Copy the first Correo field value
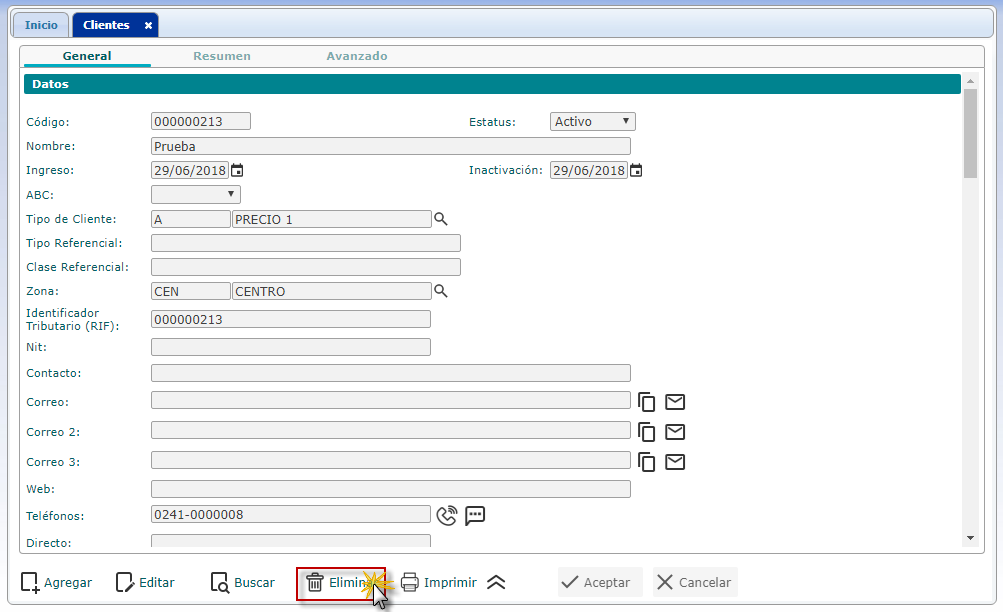This screenshot has width=1003, height=612. 647,402
